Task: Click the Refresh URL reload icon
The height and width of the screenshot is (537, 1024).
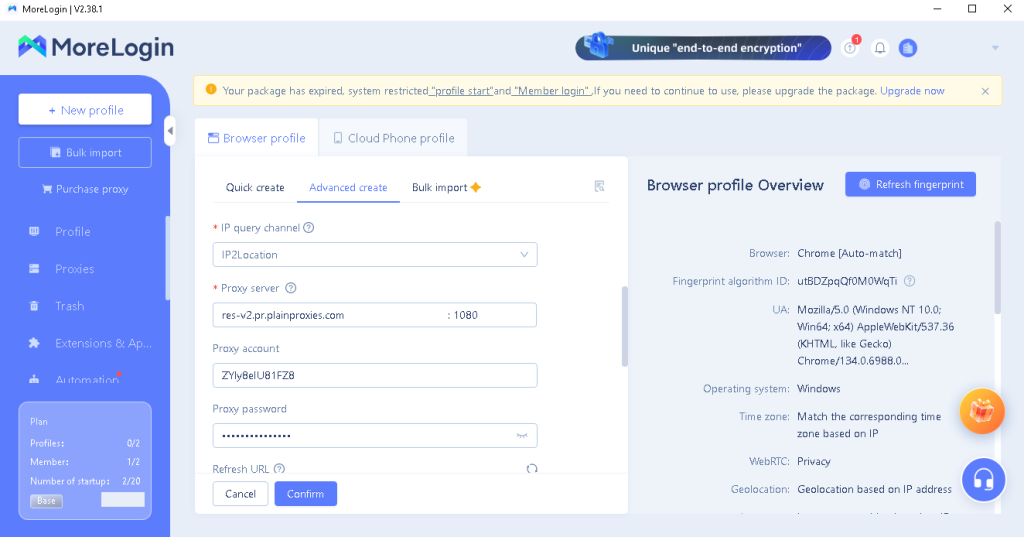Action: 532,469
